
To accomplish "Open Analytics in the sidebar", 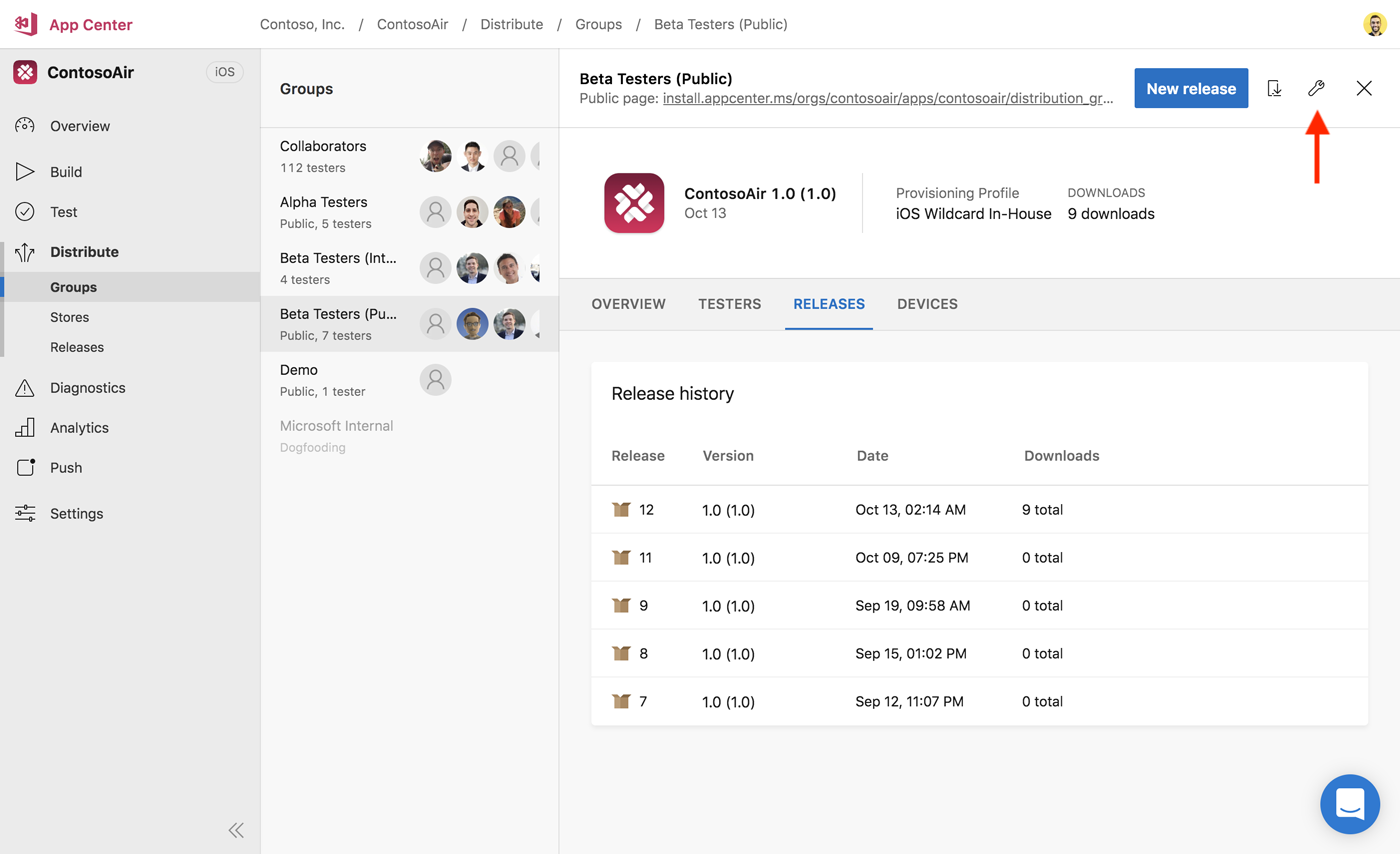I will point(79,427).
